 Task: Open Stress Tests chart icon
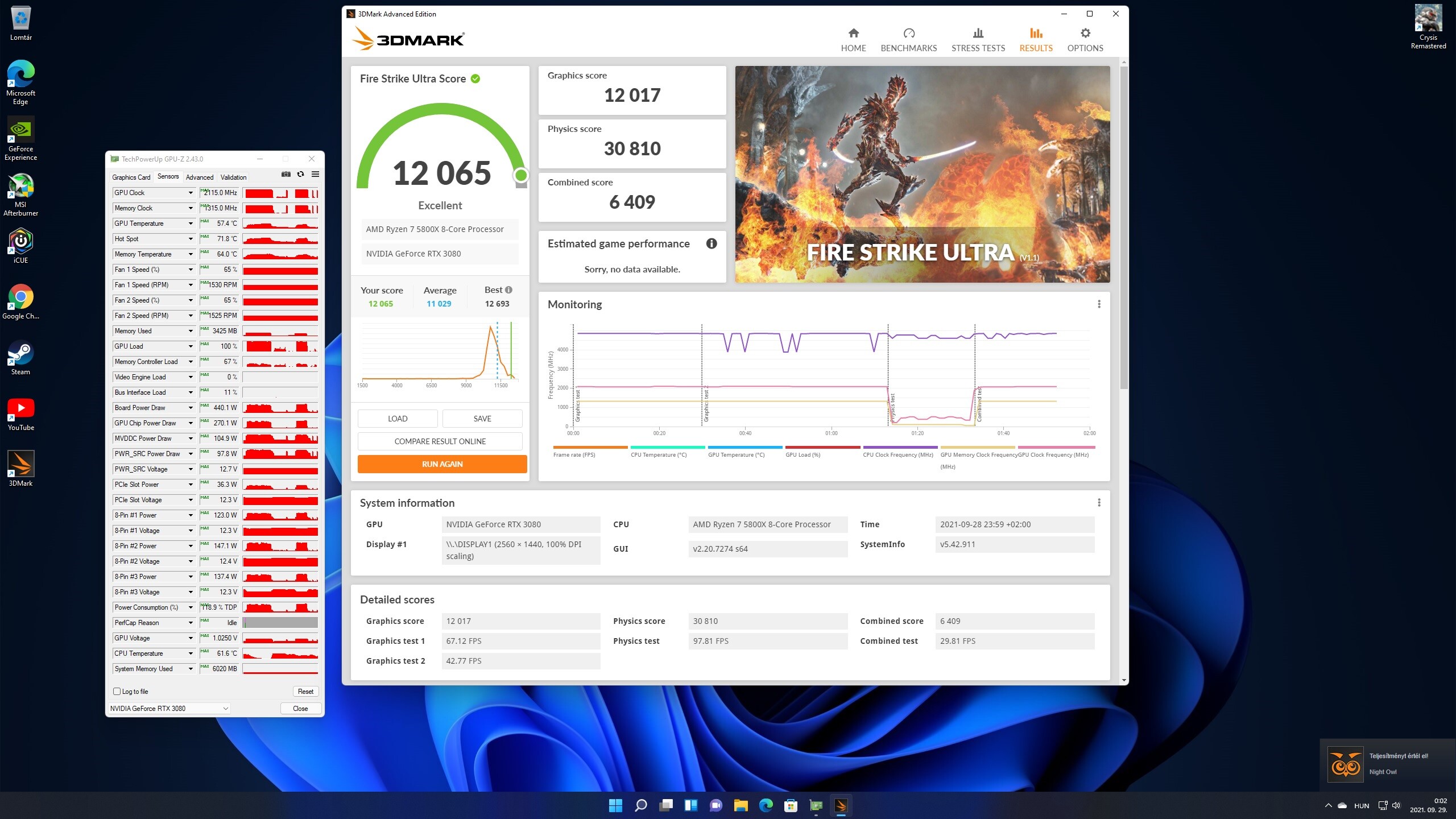(978, 34)
